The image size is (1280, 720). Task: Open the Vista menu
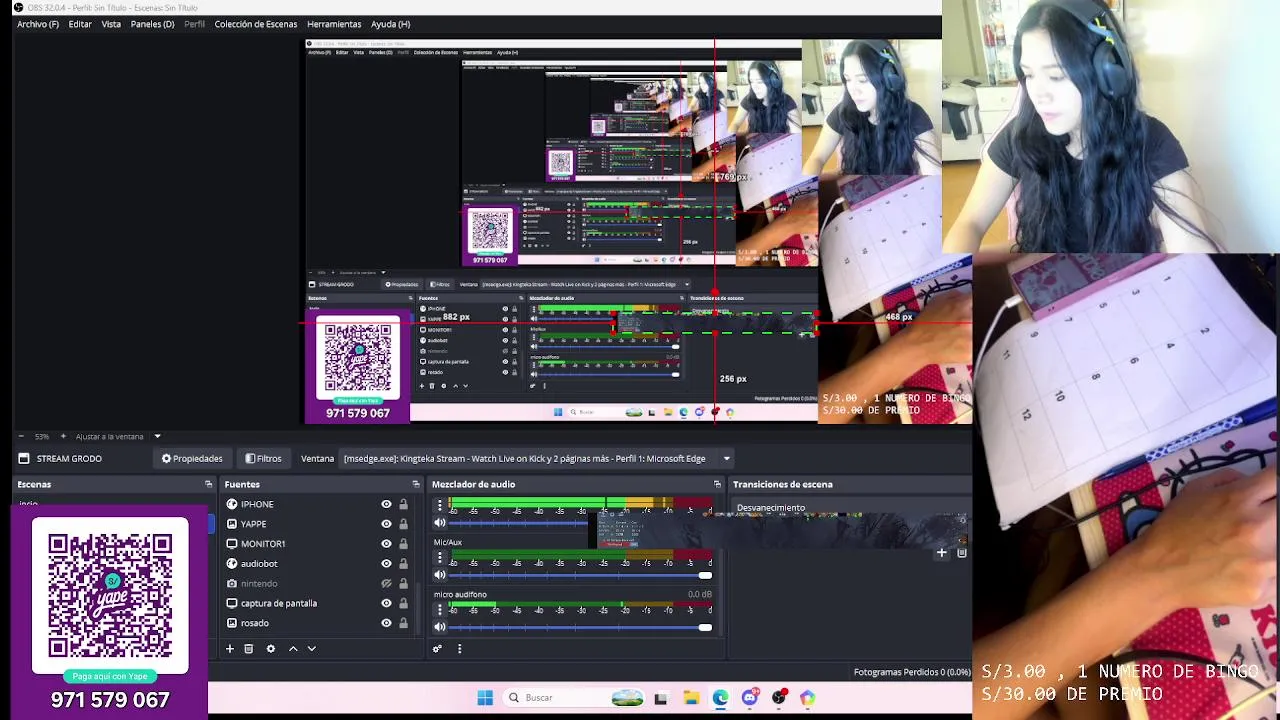(x=111, y=24)
